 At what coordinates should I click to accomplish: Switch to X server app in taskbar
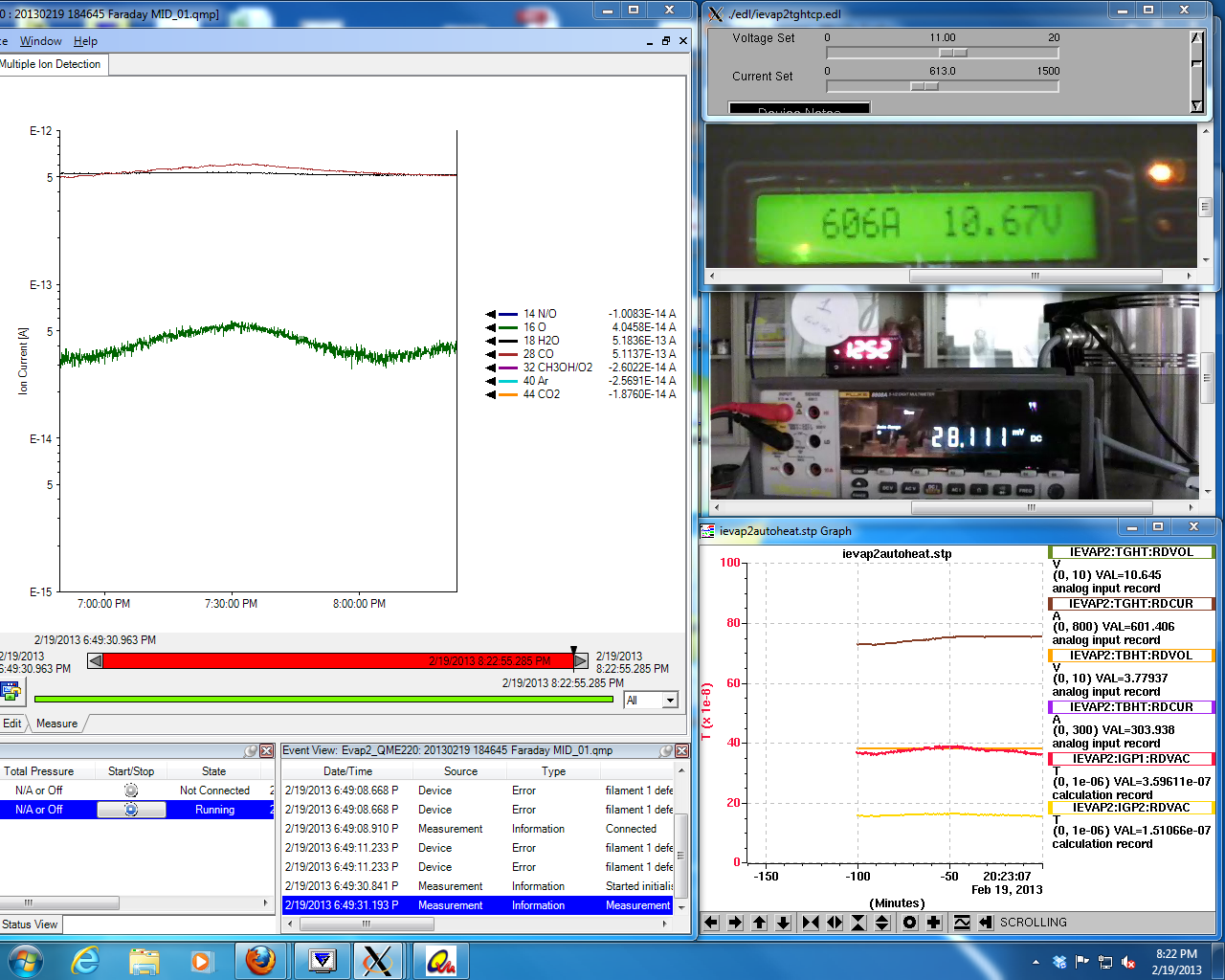pyautogui.click(x=378, y=960)
